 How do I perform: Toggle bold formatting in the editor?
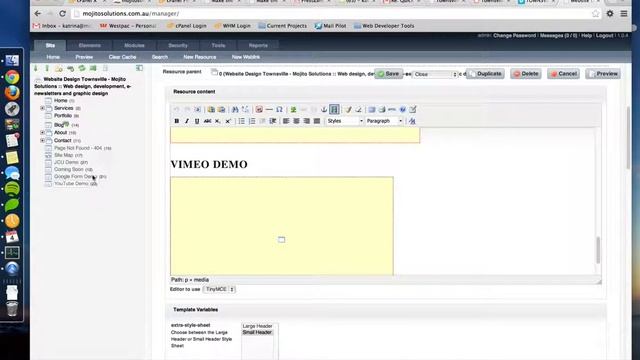click(176, 121)
